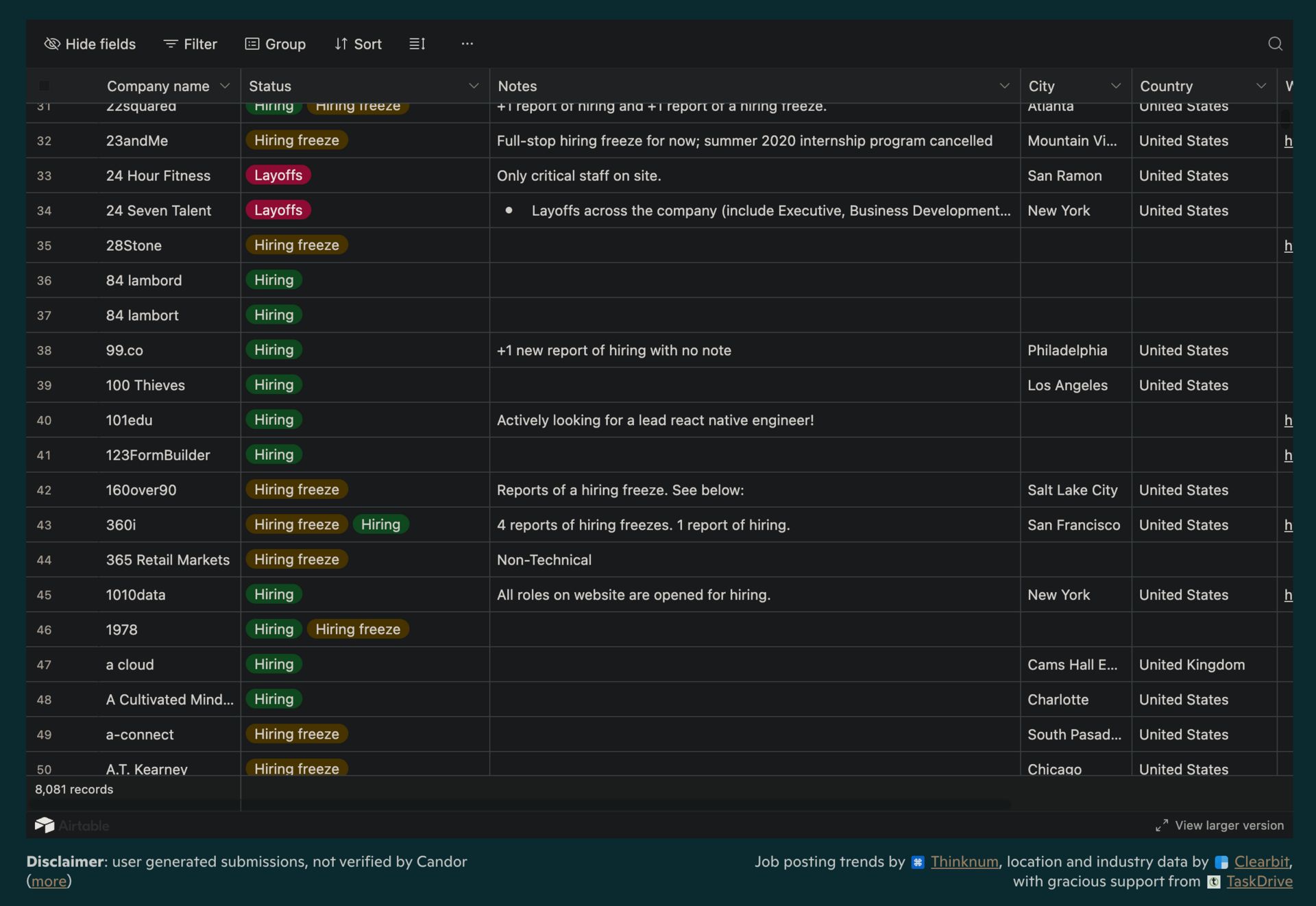Select the 84 lambord company cell
This screenshot has width=1316, height=906.
click(169, 280)
